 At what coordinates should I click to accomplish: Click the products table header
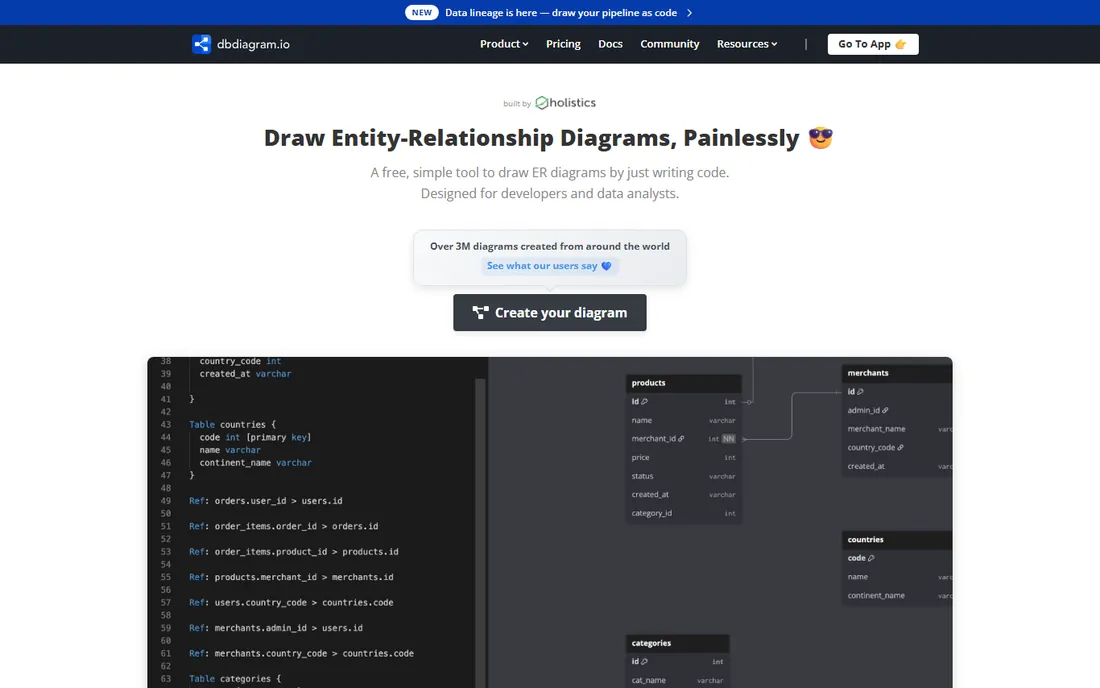pos(683,383)
